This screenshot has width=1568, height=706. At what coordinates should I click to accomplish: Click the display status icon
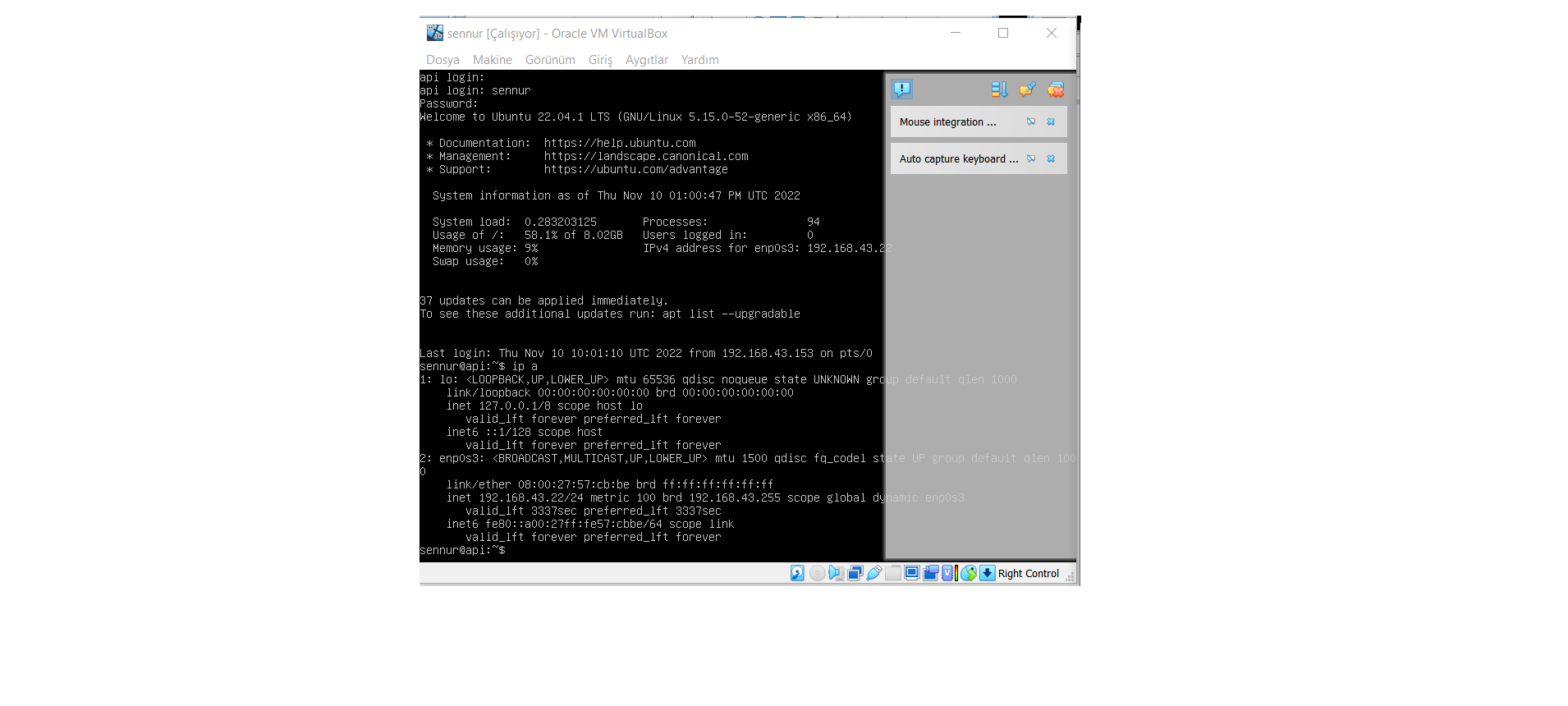click(x=912, y=573)
